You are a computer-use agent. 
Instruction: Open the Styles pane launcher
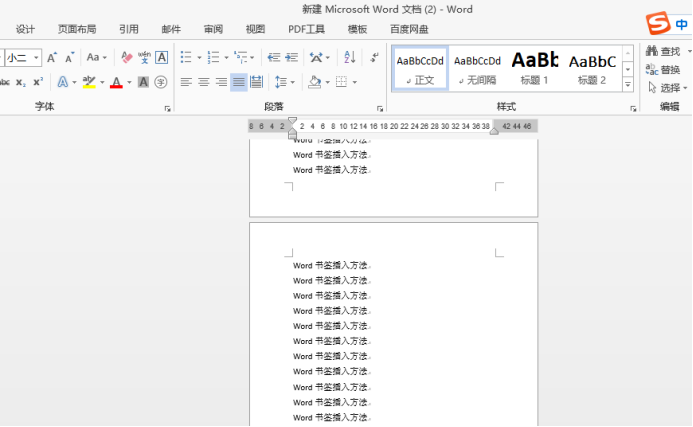point(633,109)
